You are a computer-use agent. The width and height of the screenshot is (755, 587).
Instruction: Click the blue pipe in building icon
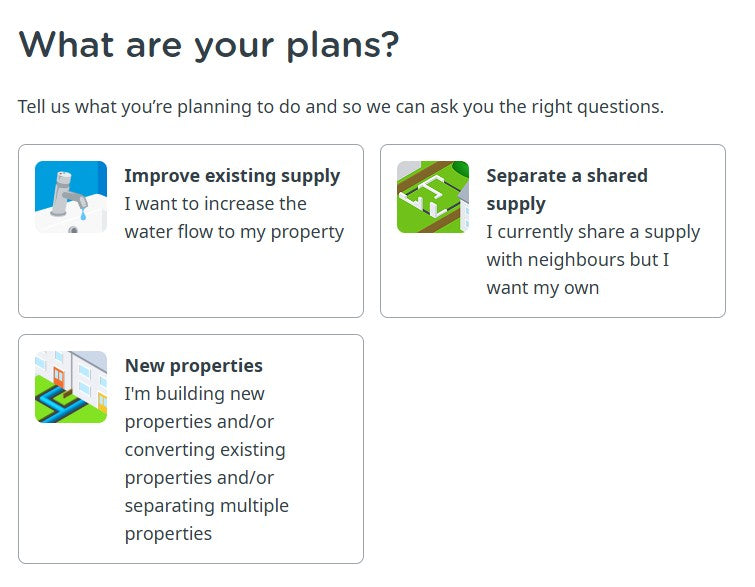58,404
